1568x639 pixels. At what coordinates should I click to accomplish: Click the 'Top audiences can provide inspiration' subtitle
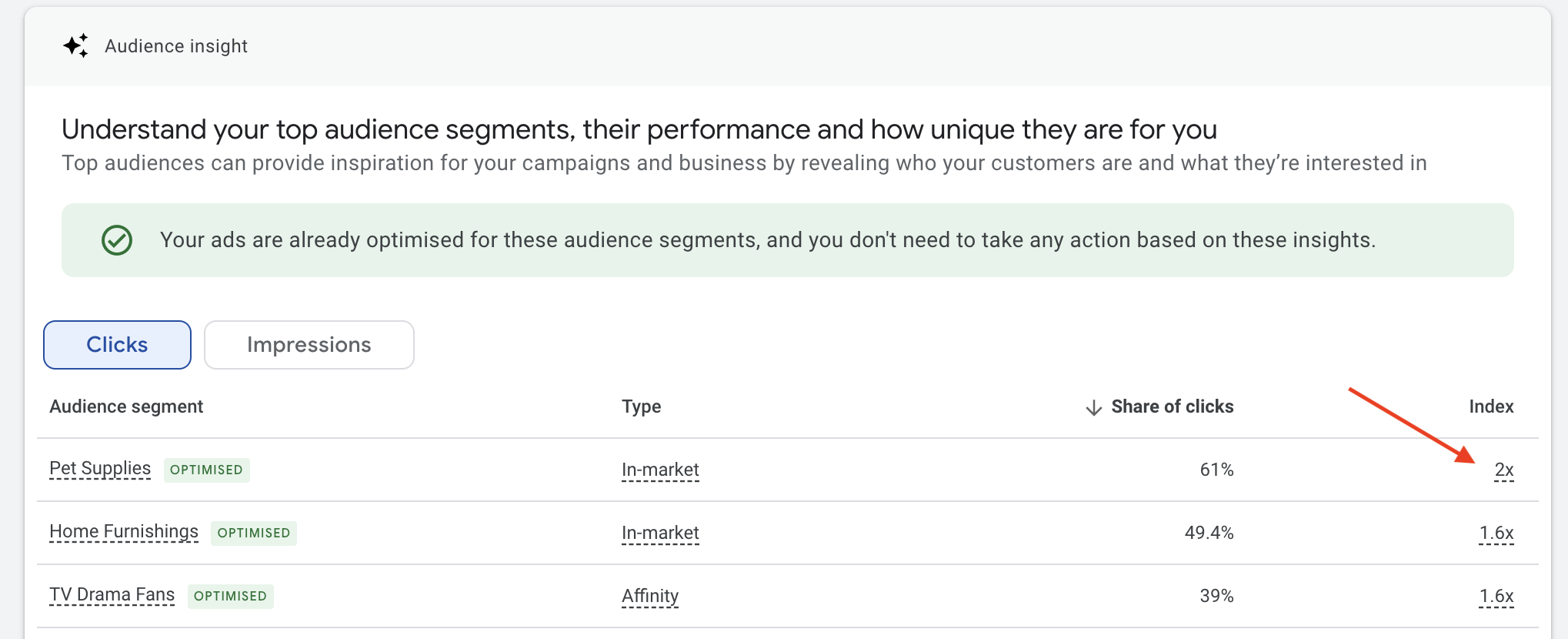[x=744, y=163]
